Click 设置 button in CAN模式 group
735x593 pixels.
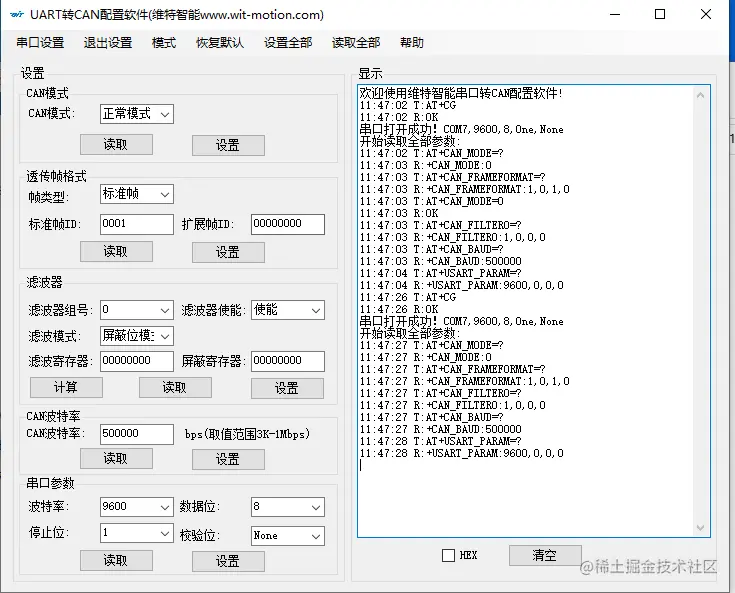pos(228,145)
